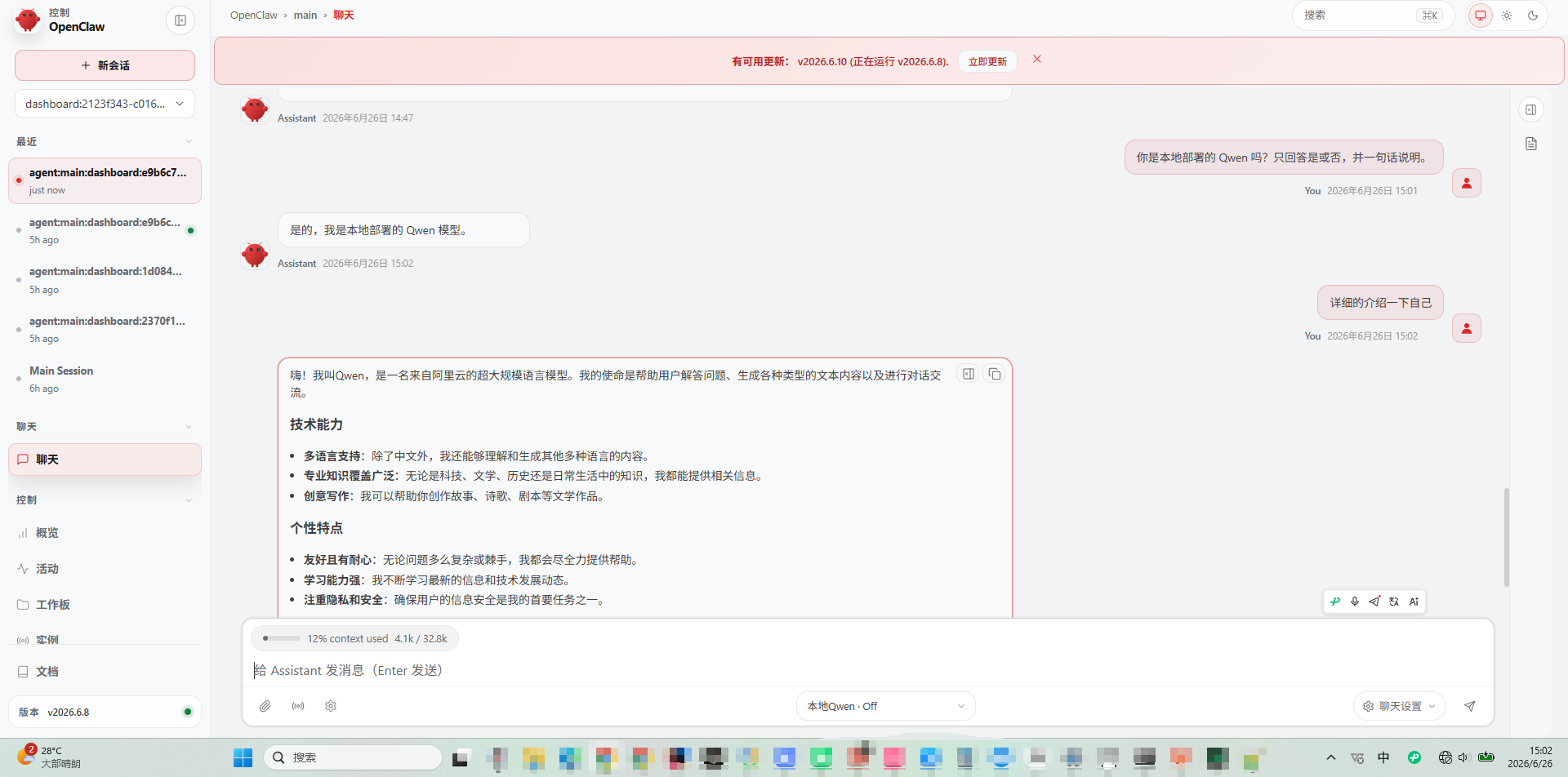Open composer gear settings icon
Screen dimensions: 1568x777
pyautogui.click(x=331, y=706)
